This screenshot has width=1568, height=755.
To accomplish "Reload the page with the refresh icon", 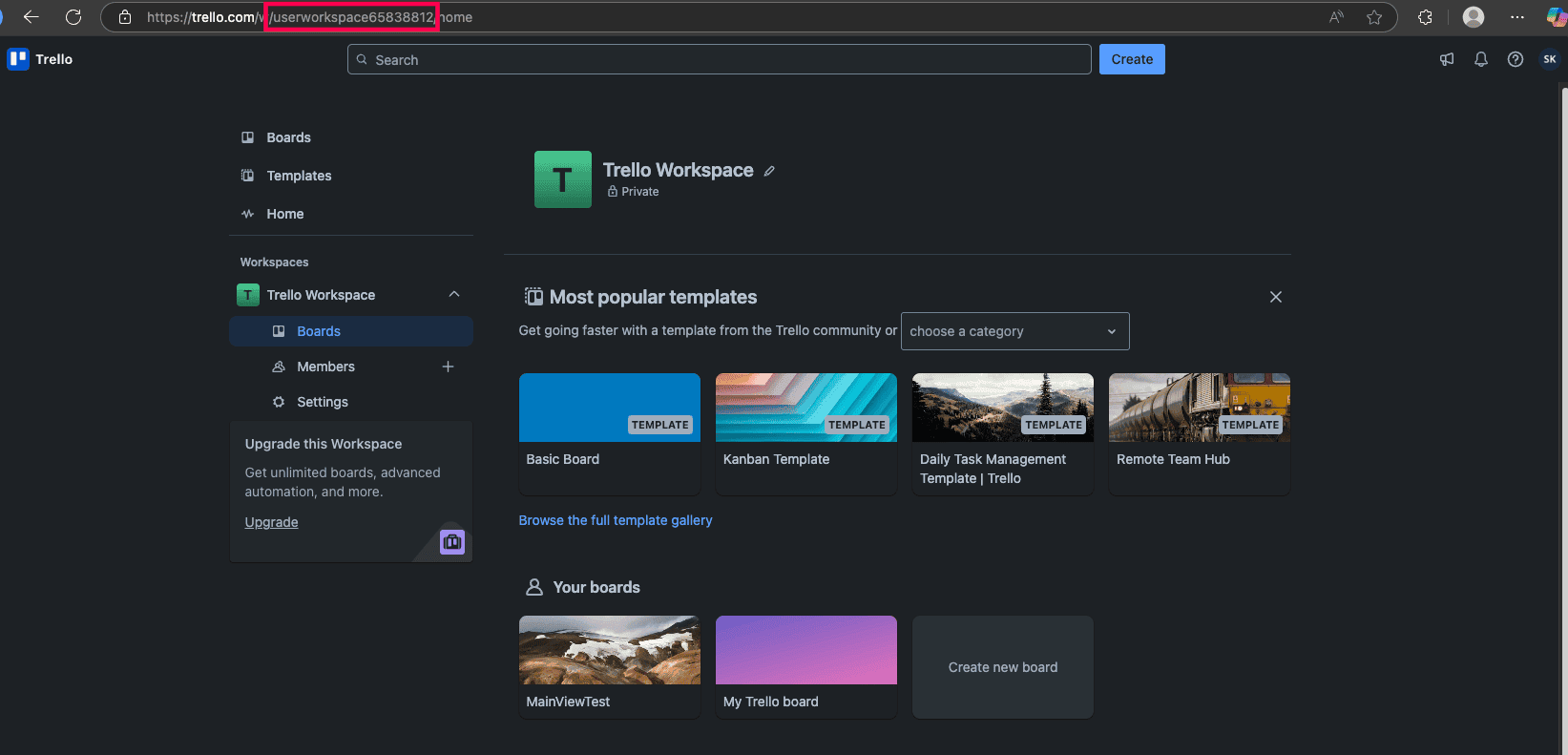I will coord(73,17).
